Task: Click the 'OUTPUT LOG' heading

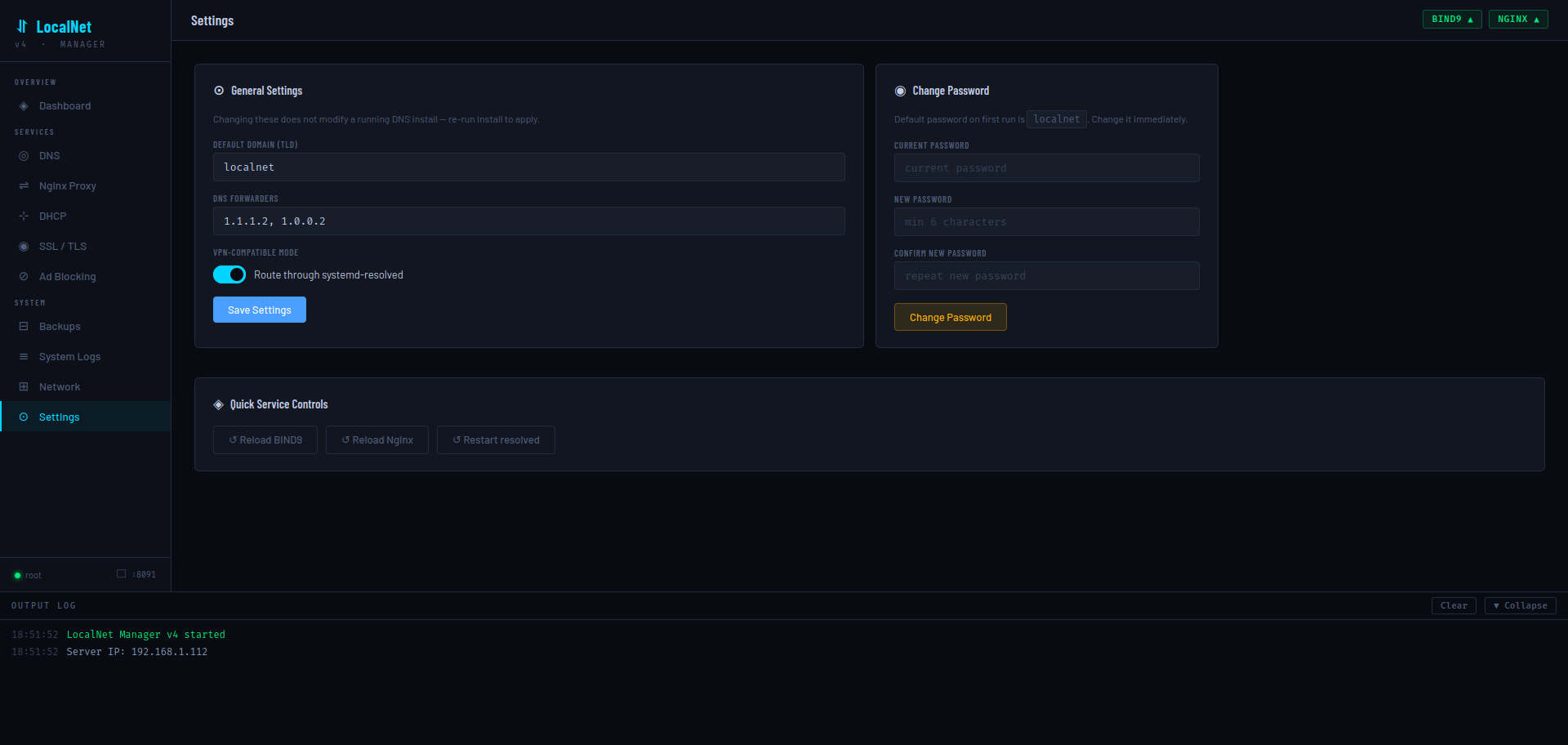Action: 43,605
